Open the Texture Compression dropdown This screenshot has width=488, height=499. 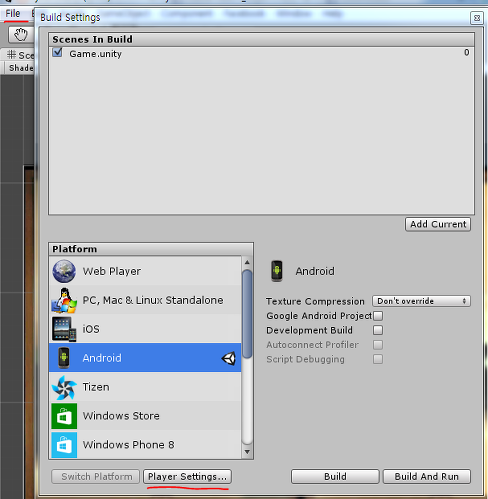coord(421,301)
